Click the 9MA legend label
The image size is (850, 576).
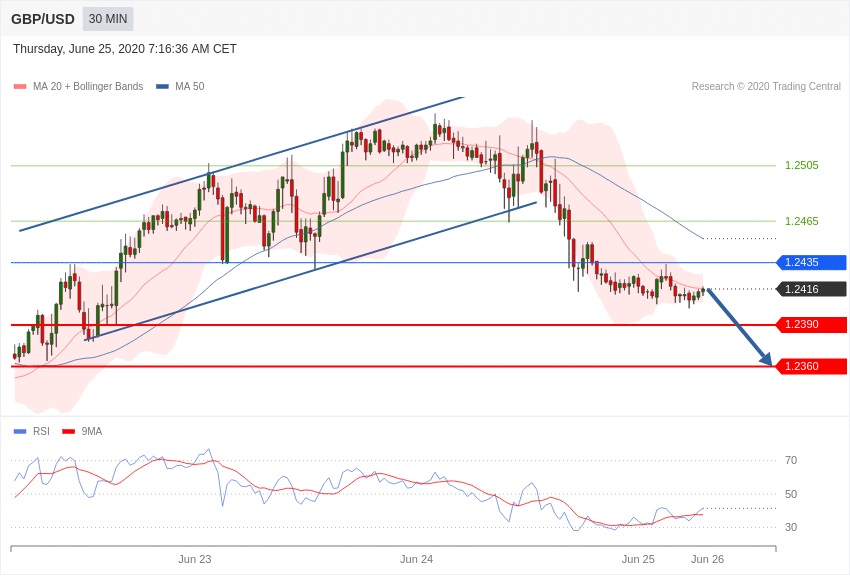[x=92, y=431]
